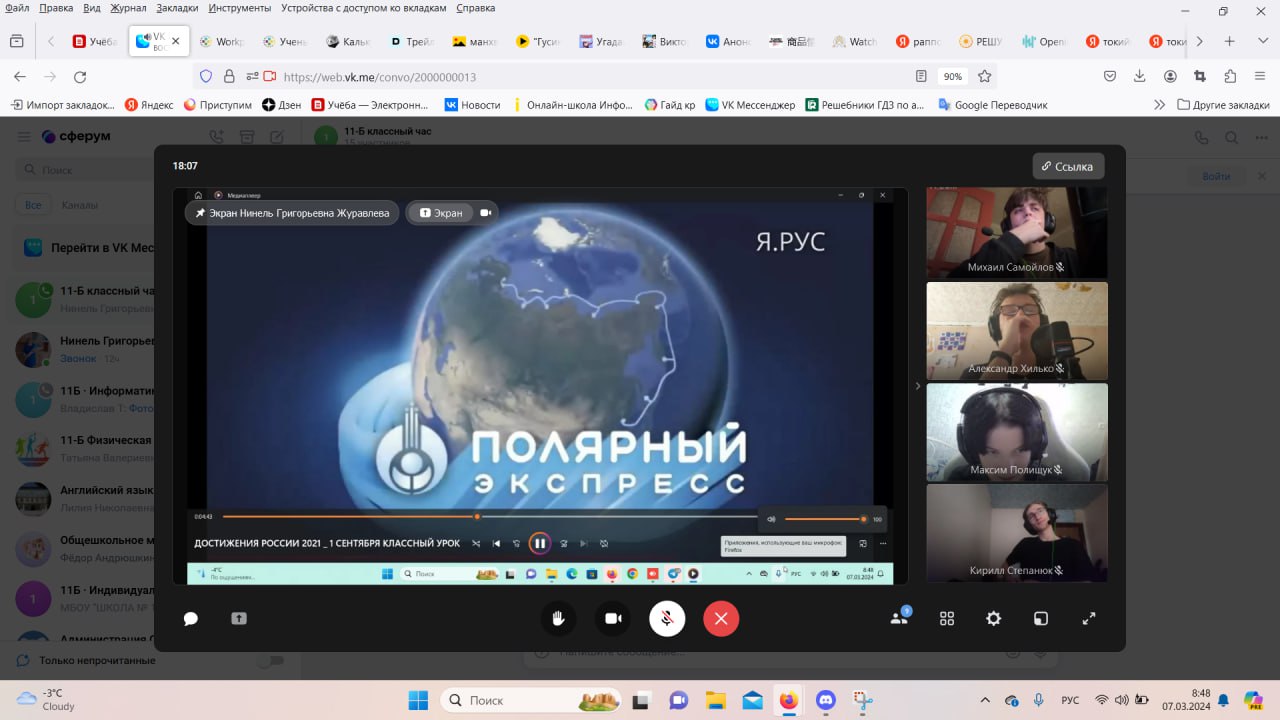This screenshot has width=1280, height=720.
Task: Pause the shared video player
Action: coord(539,543)
